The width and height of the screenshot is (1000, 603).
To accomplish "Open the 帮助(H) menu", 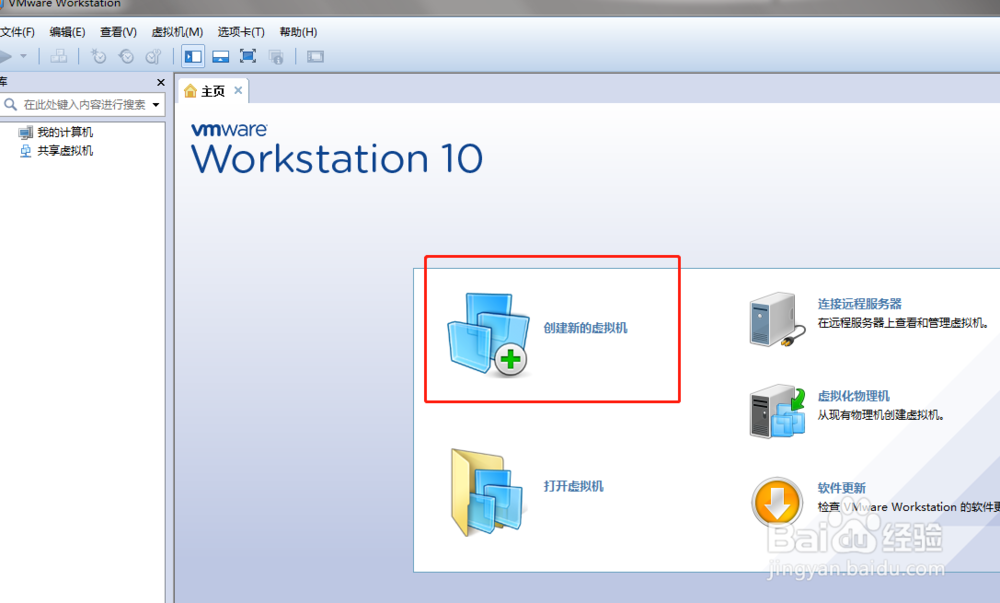I will click(x=298, y=32).
